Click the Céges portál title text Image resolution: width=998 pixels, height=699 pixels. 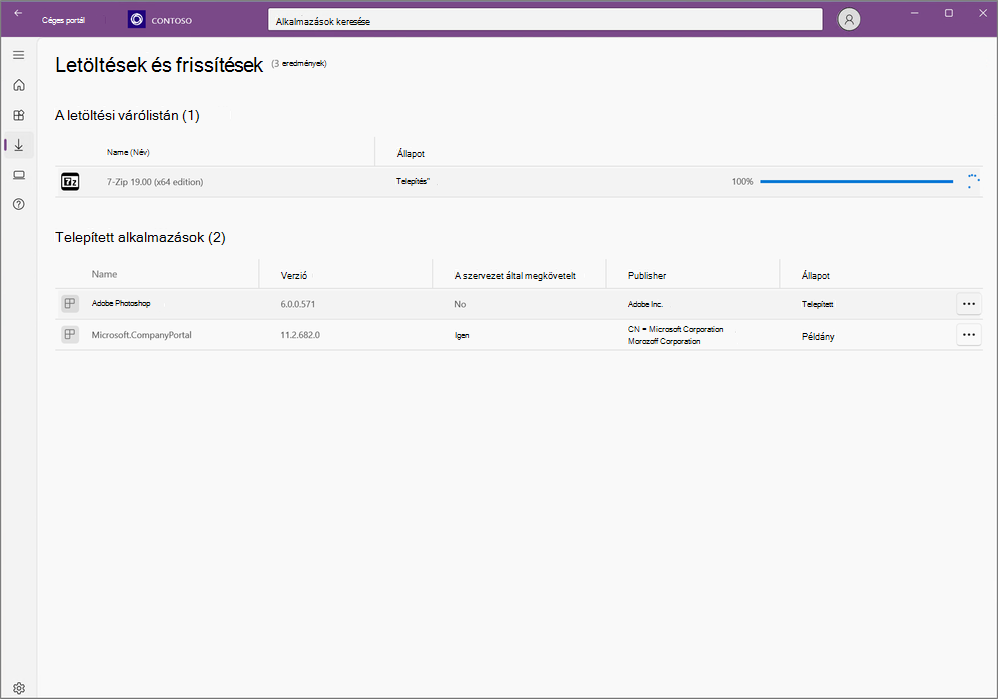[63, 20]
